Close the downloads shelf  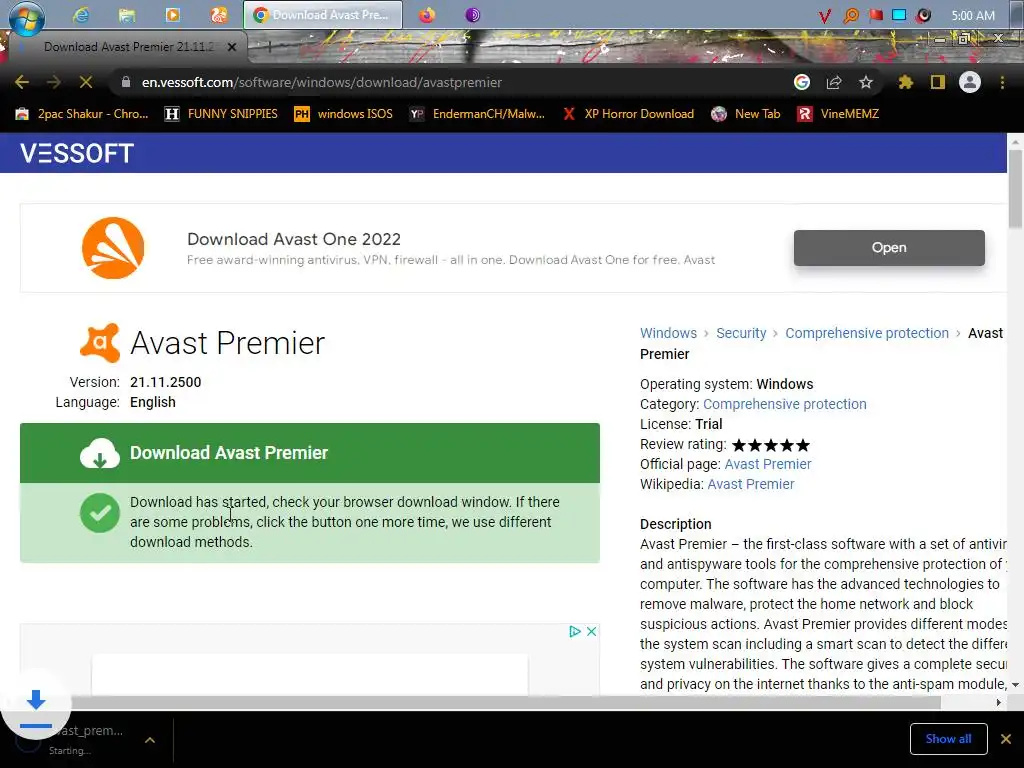click(1006, 739)
